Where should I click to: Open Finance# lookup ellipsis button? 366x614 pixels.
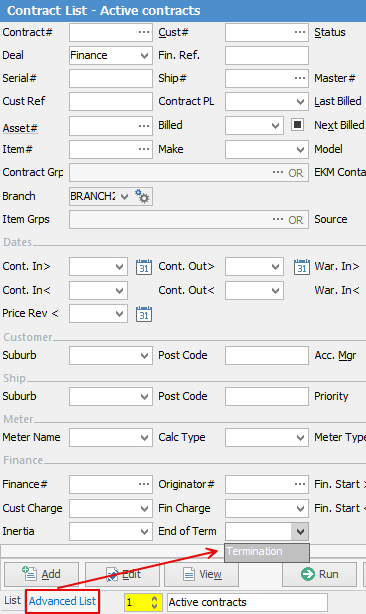click(144, 484)
